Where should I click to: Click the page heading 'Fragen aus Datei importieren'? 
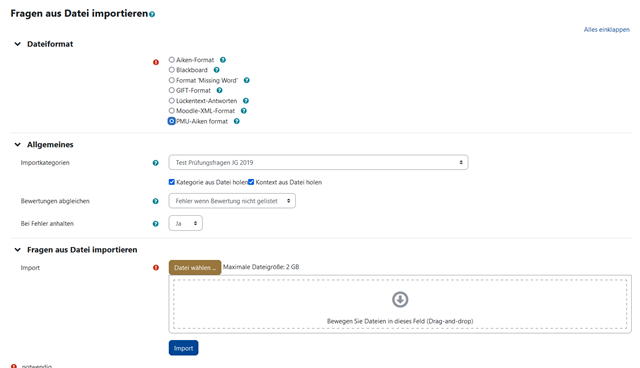(x=79, y=13)
